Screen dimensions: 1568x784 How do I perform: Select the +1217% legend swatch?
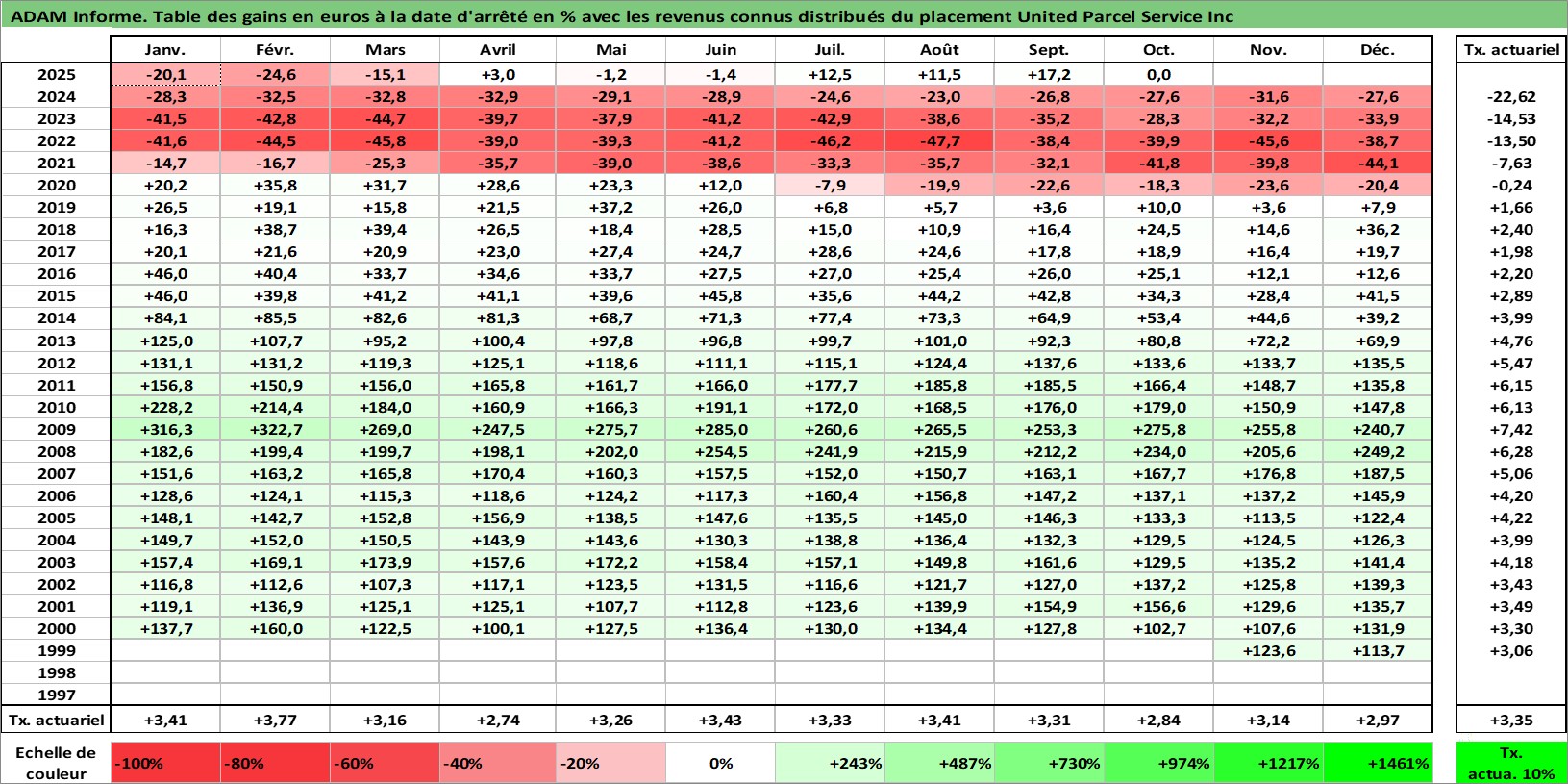[1268, 763]
